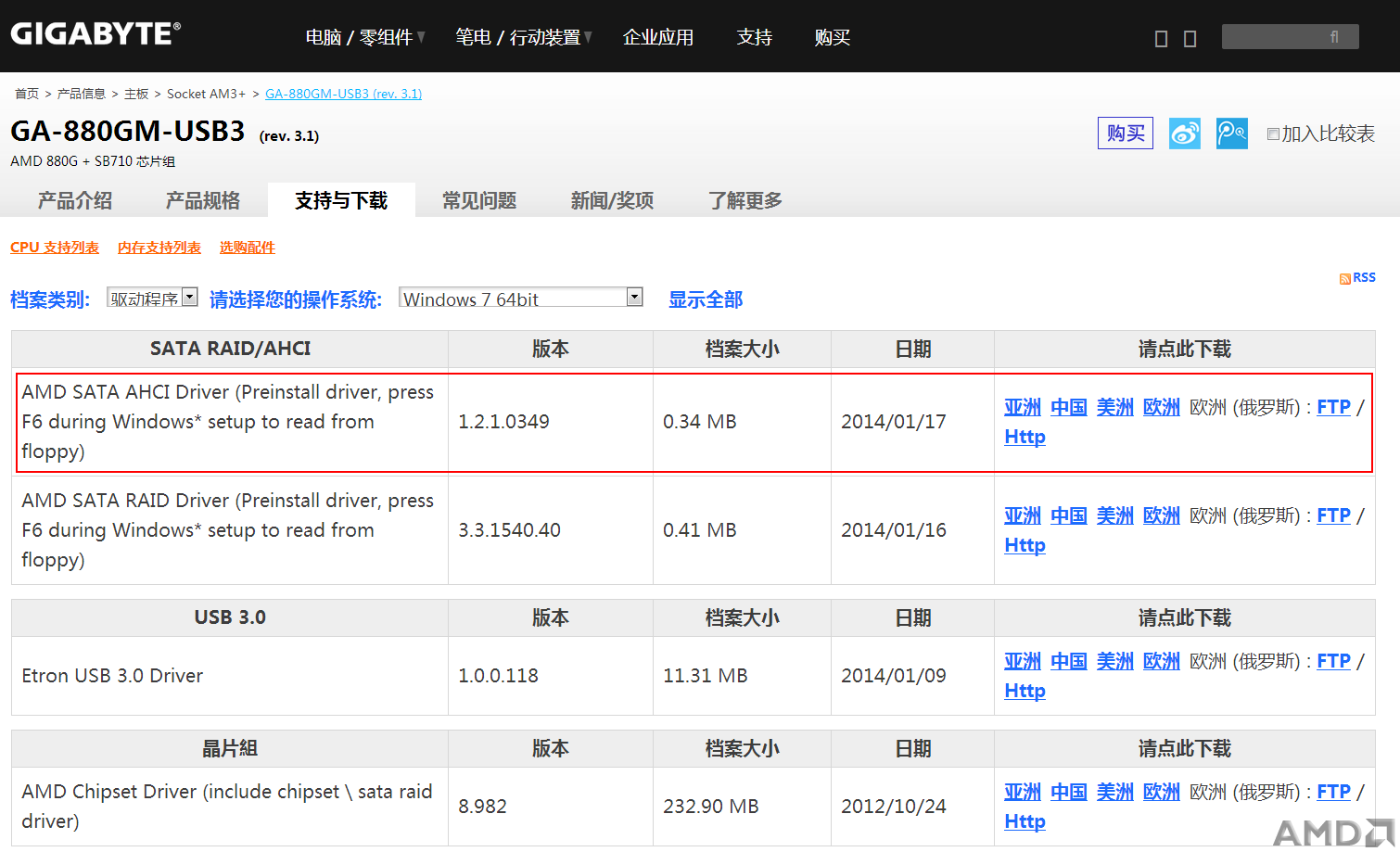Click the GIGABYTE logo
Screen dimensions: 1400x852
coord(95,34)
